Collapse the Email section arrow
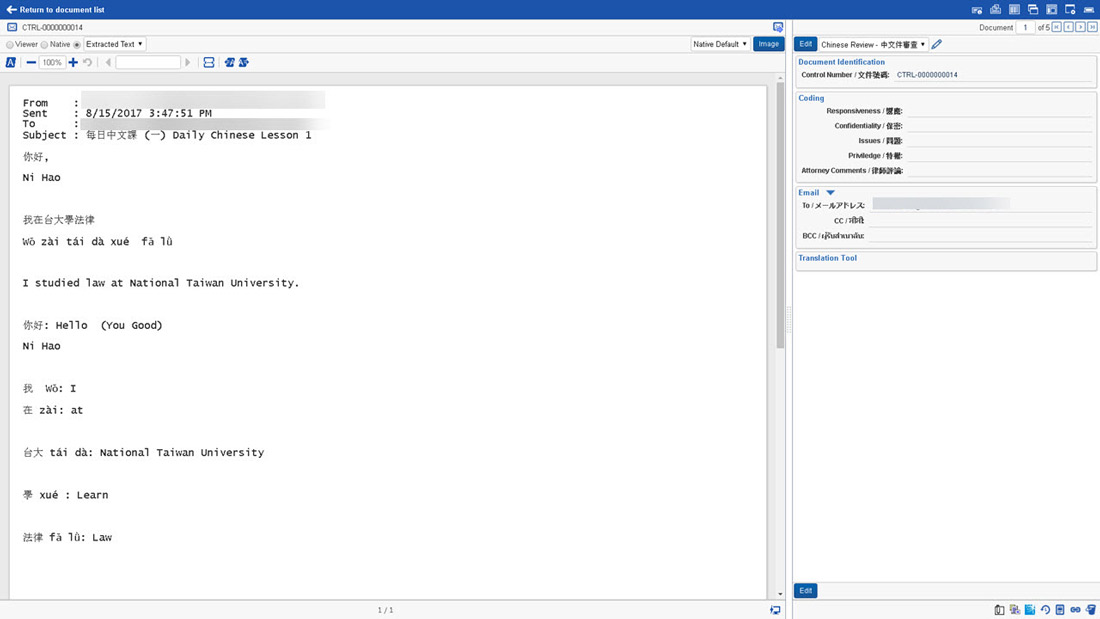The height and width of the screenshot is (619, 1100). click(x=830, y=193)
